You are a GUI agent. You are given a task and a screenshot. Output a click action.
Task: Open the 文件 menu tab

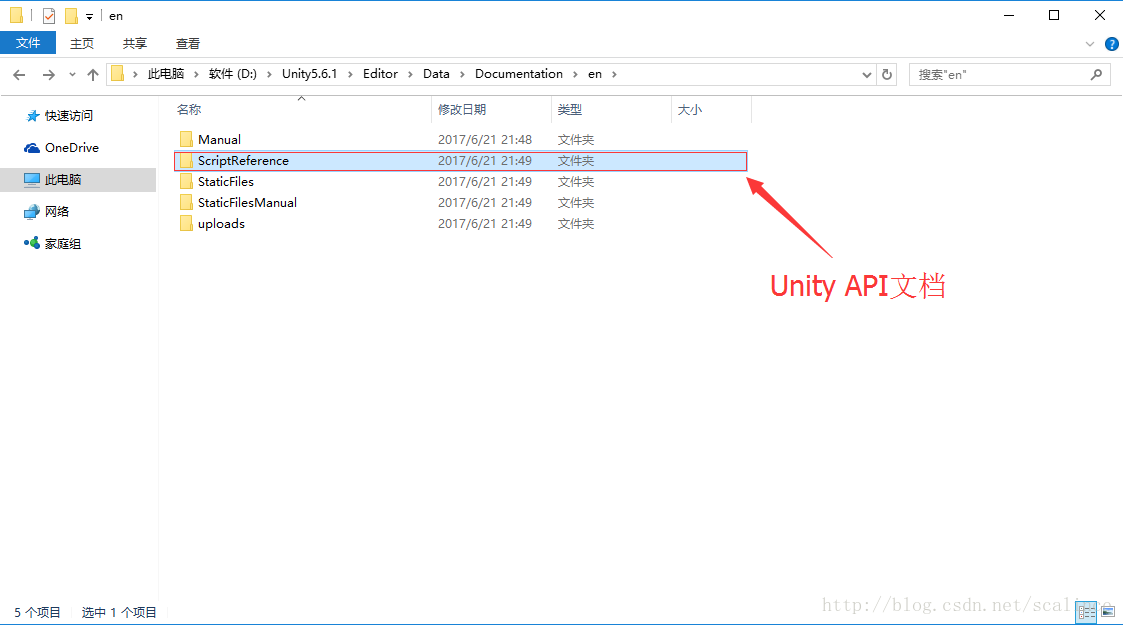[28, 43]
